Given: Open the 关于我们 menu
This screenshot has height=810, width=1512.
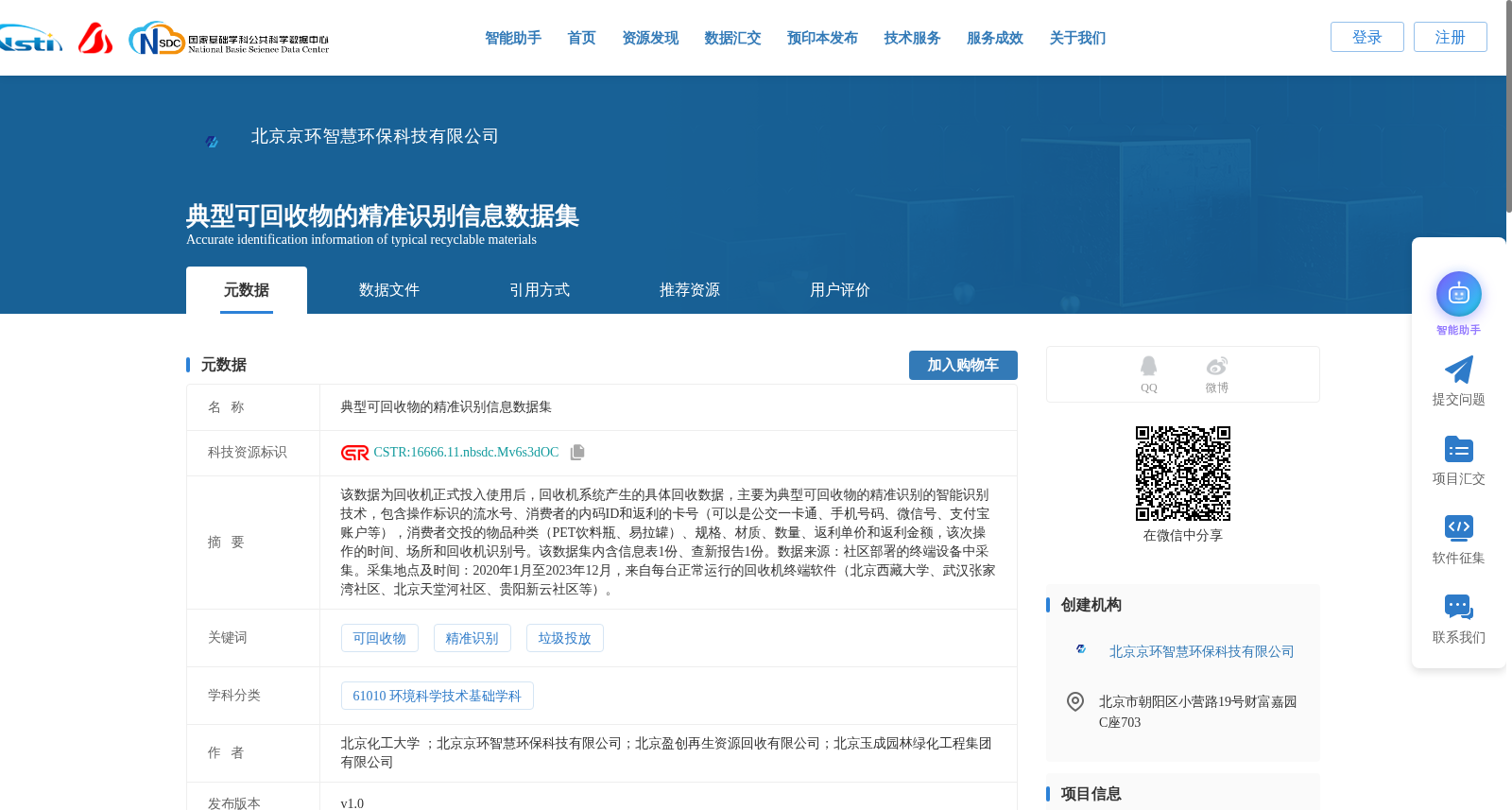Looking at the screenshot, I should (x=1077, y=38).
